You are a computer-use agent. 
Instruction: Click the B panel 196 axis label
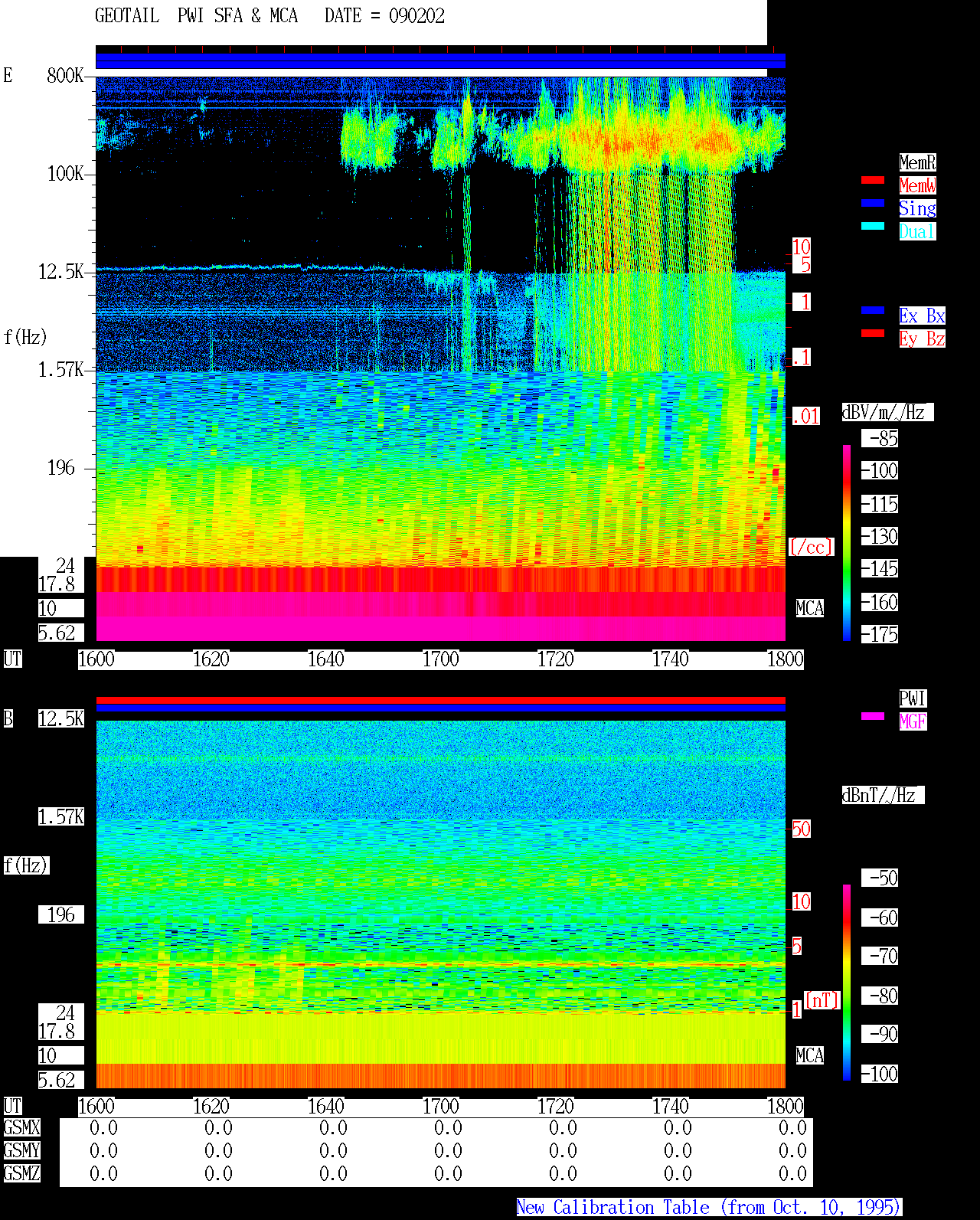[x=61, y=914]
